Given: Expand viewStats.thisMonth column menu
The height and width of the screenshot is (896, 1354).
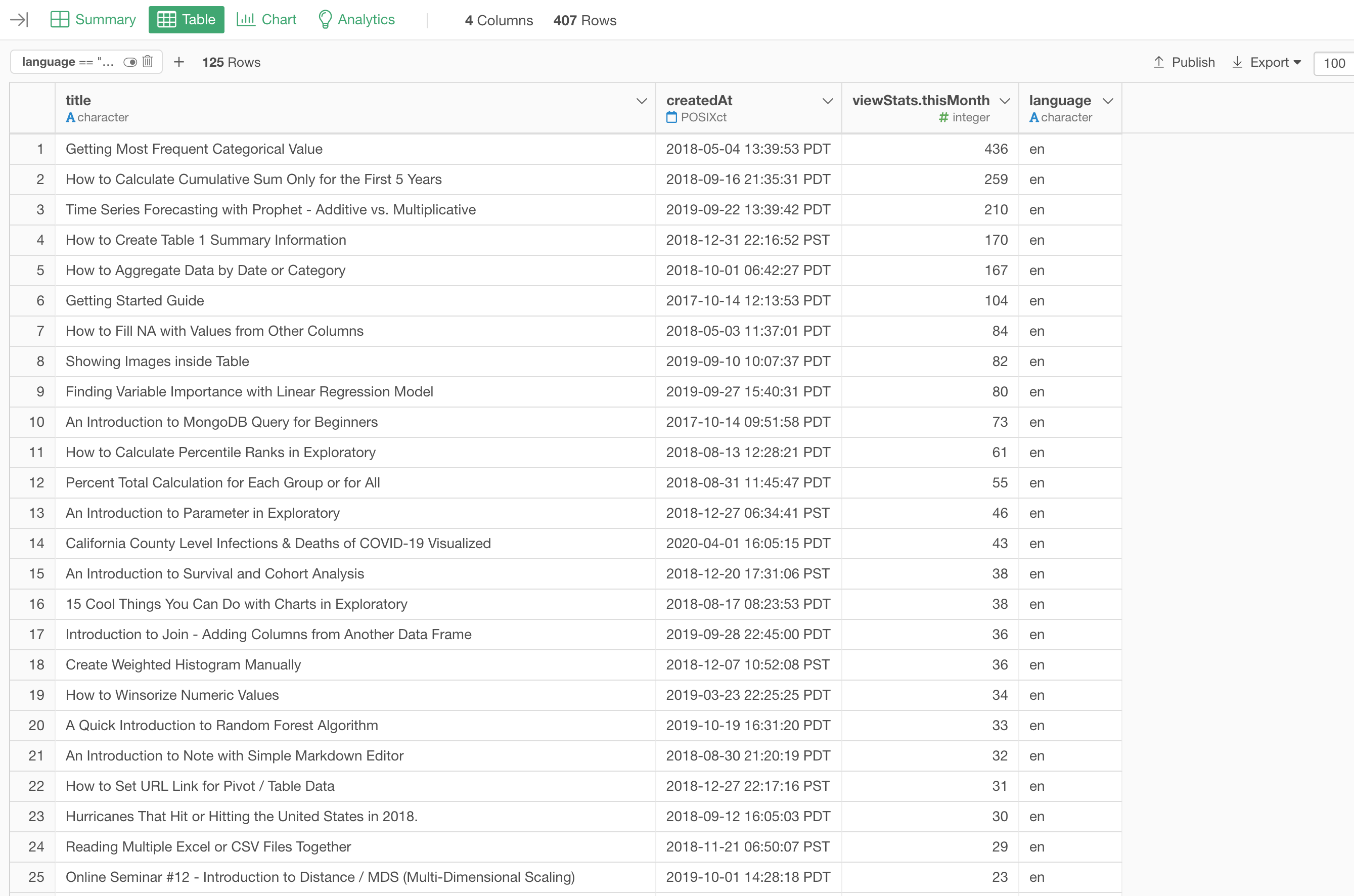Looking at the screenshot, I should point(1004,101).
